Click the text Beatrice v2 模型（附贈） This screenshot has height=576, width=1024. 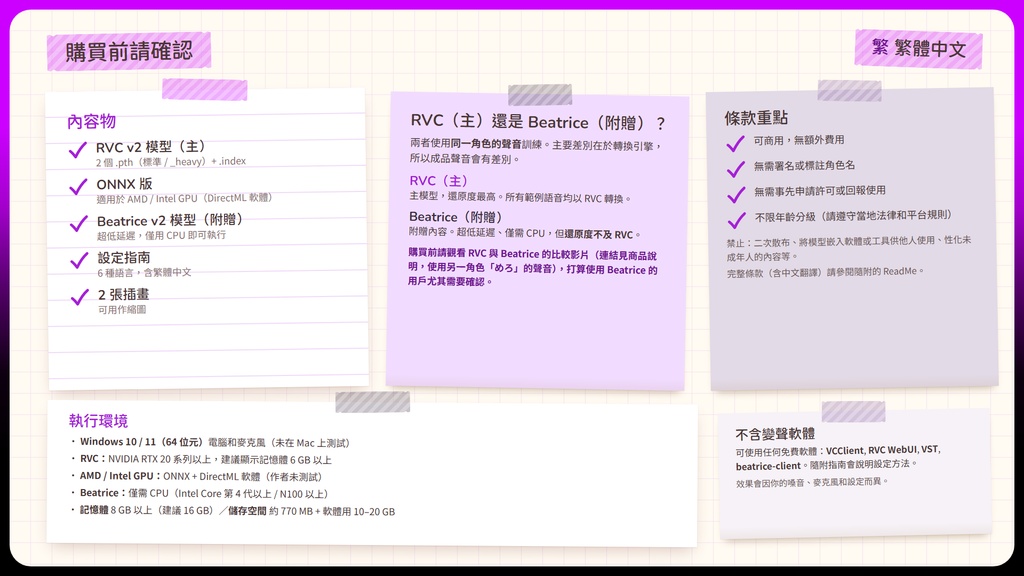click(170, 221)
